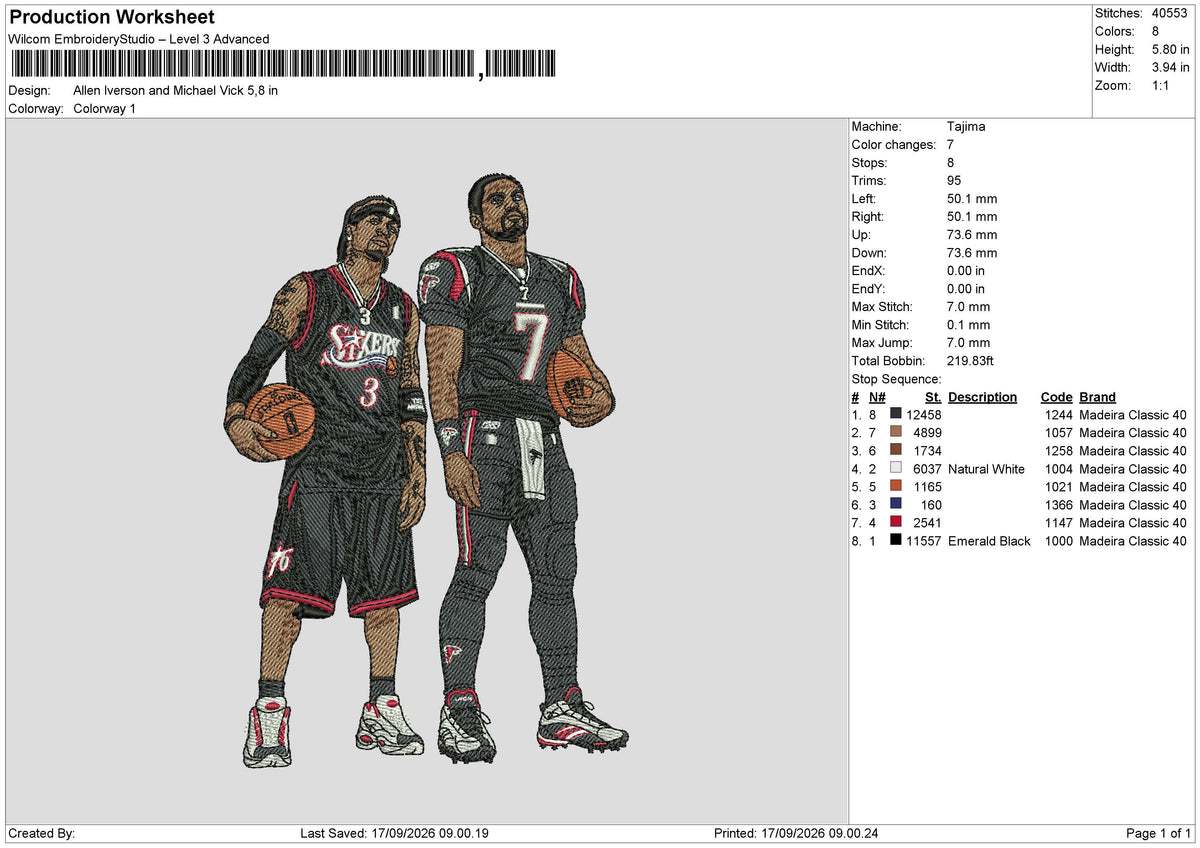1200x848 pixels.
Task: Click the 'Max Stitch:' label
Action: (x=882, y=307)
